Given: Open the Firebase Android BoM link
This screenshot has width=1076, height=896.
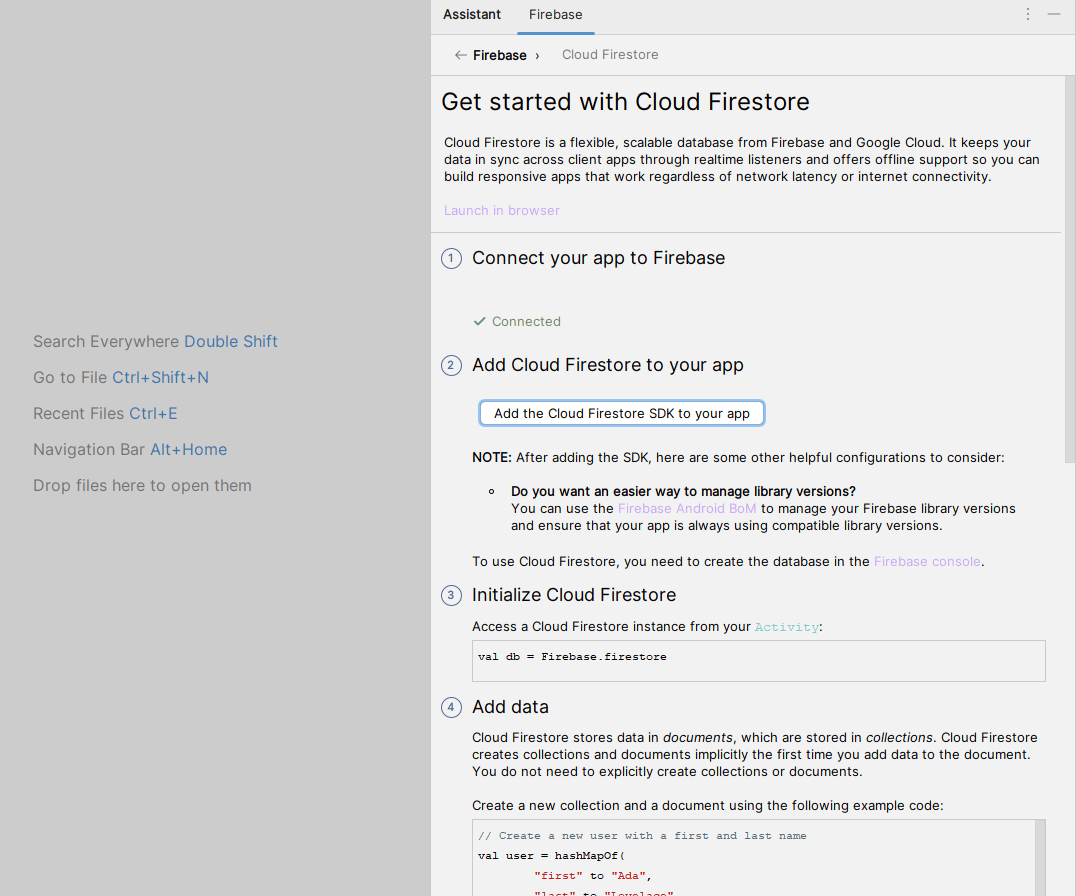Looking at the screenshot, I should pos(687,509).
